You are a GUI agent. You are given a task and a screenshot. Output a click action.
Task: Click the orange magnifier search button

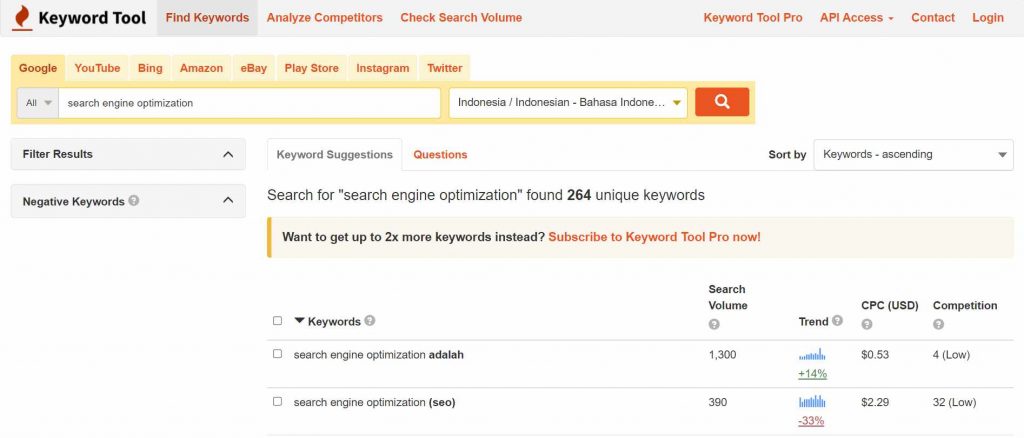[x=722, y=102]
